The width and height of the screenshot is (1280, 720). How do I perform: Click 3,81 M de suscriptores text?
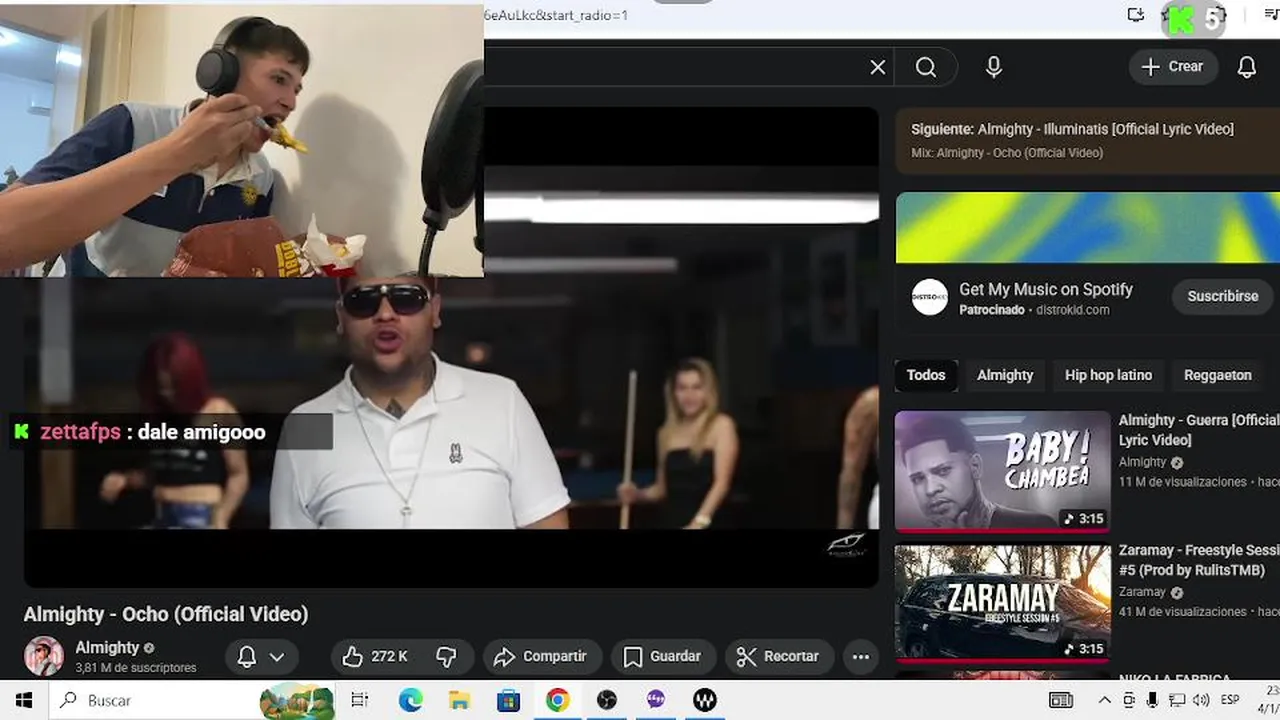(x=136, y=668)
